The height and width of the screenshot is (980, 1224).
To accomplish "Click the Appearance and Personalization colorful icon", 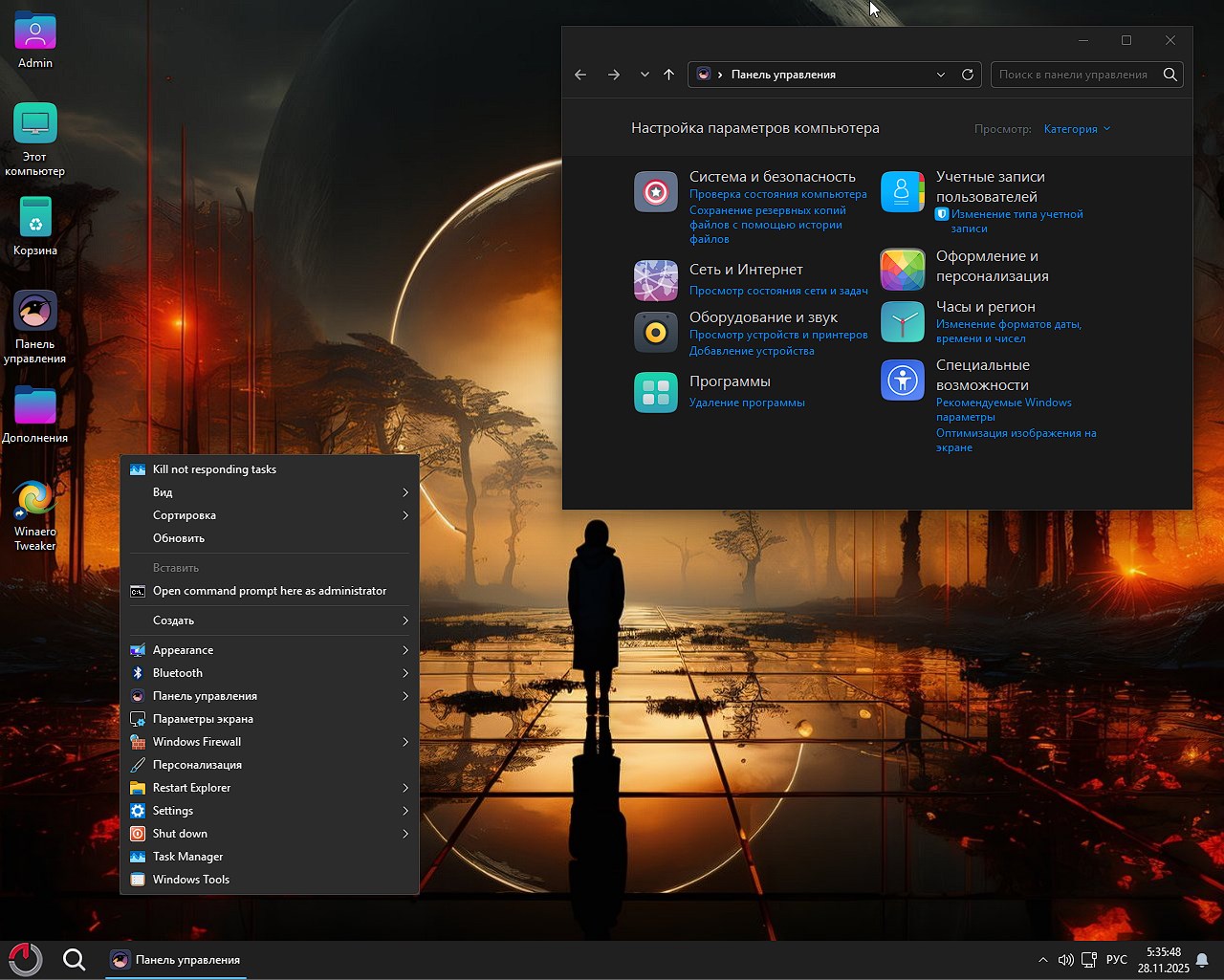I will point(902,270).
